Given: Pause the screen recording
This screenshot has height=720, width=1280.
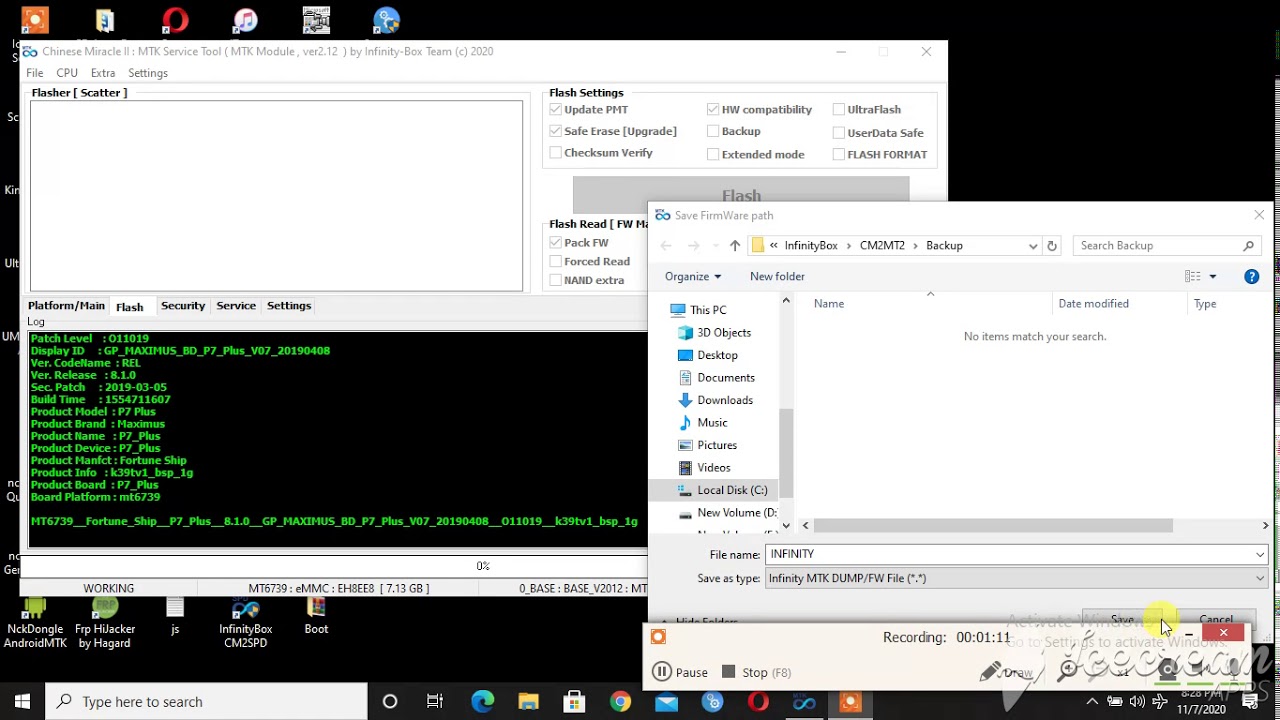Looking at the screenshot, I should (680, 672).
